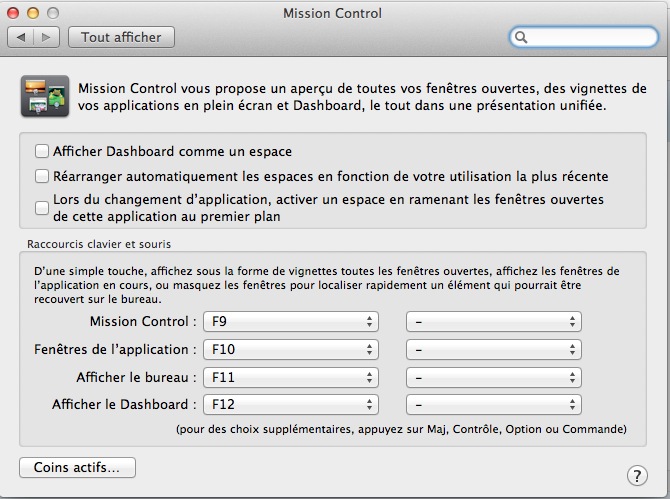Image resolution: width=670 pixels, height=499 pixels.
Task: Close the Mission Control window
Action: [13, 13]
